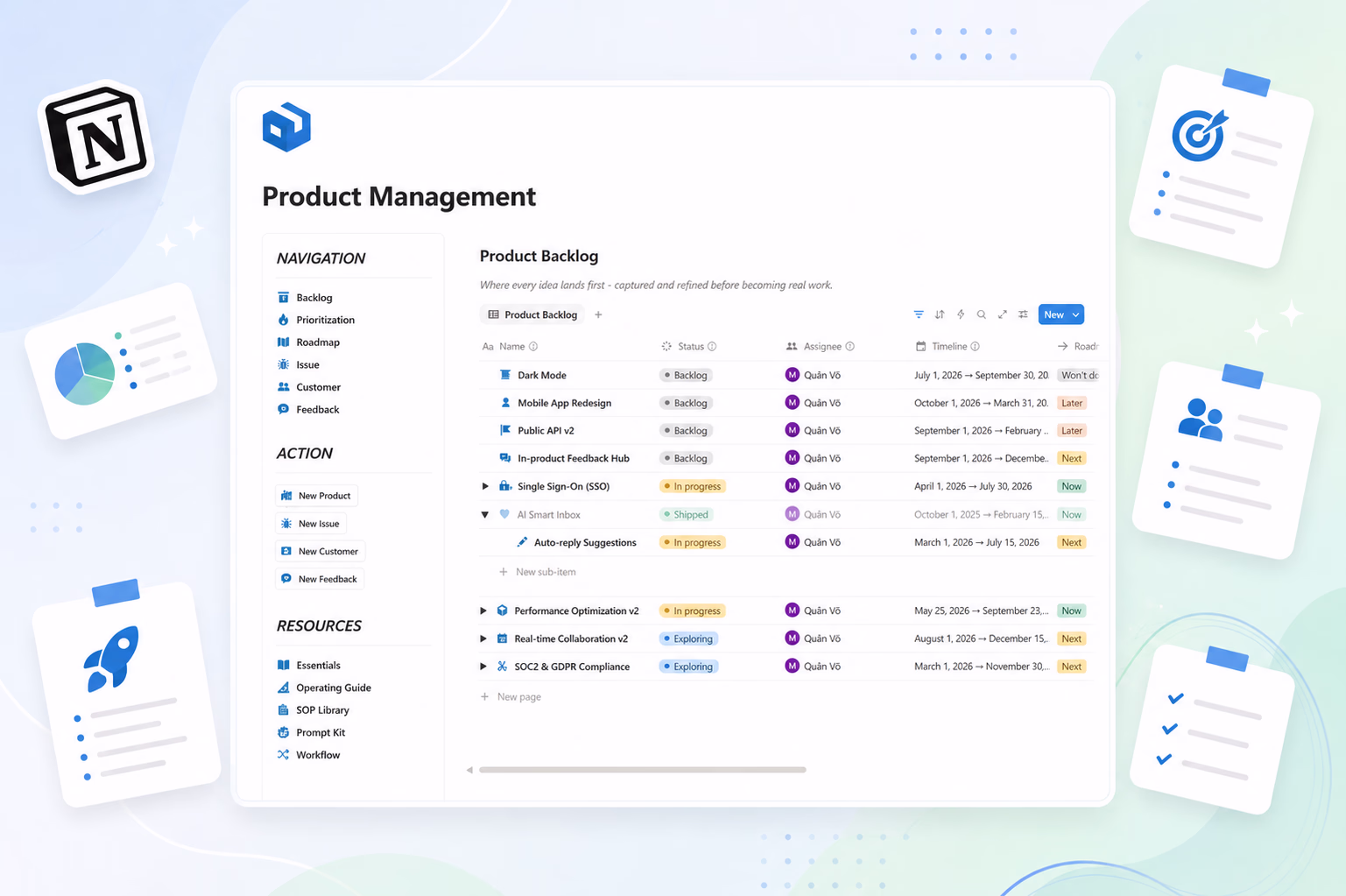Click the search magnifier icon in the toolbar
The height and width of the screenshot is (896, 1346).
tap(982, 314)
